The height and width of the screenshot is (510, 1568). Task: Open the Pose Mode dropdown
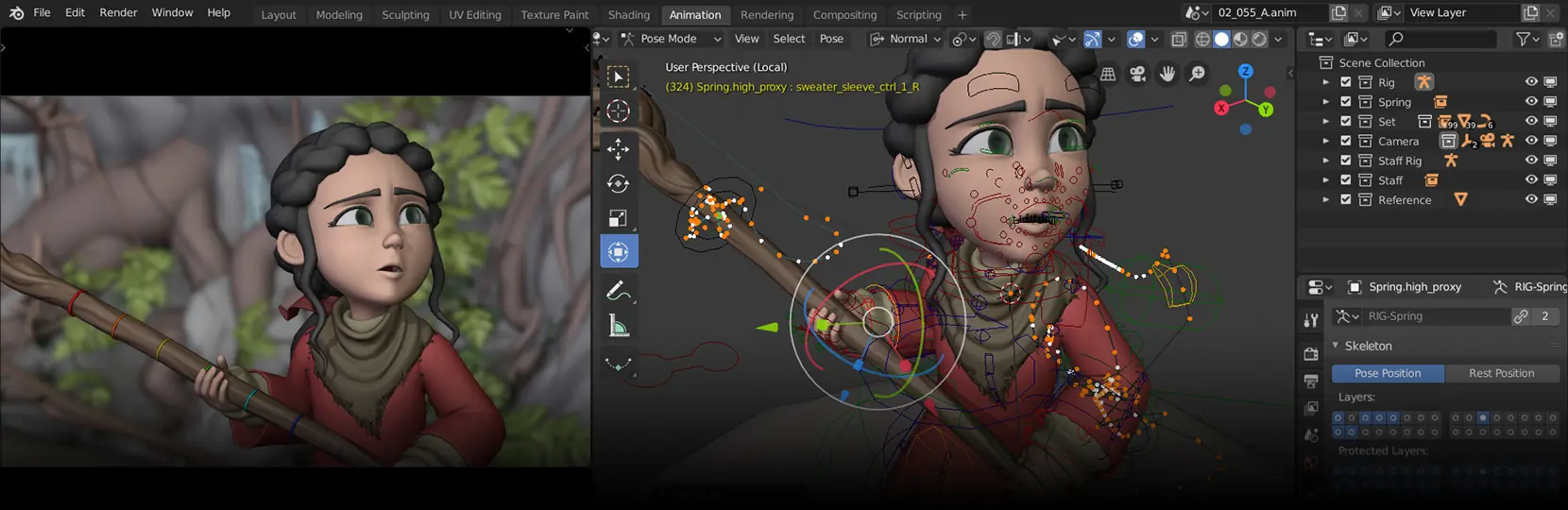(671, 39)
